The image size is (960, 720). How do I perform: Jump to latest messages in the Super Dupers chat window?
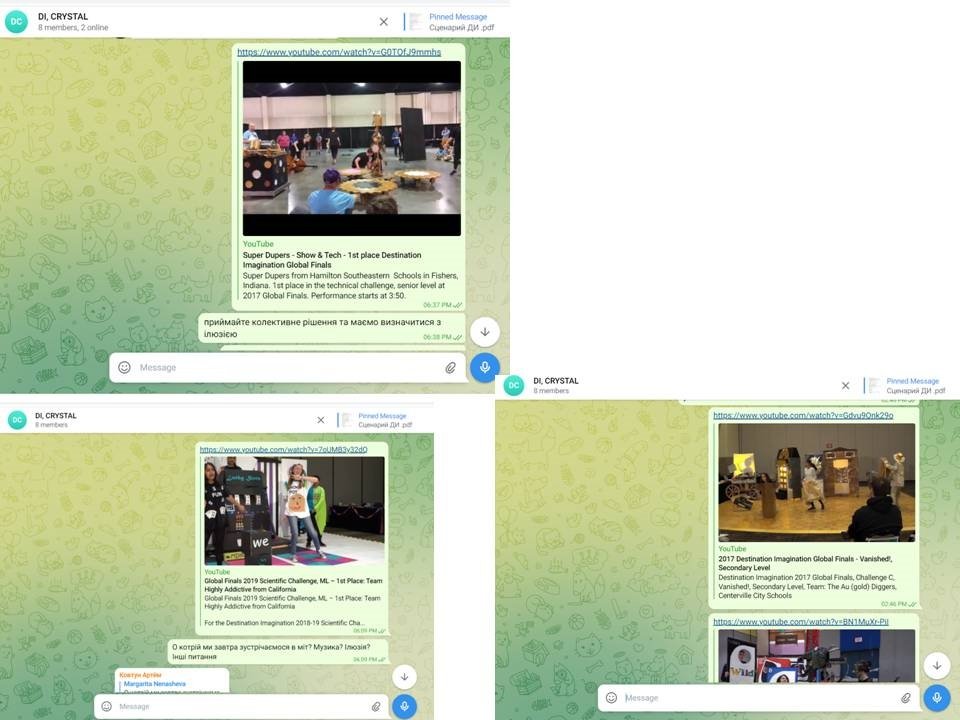(x=485, y=332)
